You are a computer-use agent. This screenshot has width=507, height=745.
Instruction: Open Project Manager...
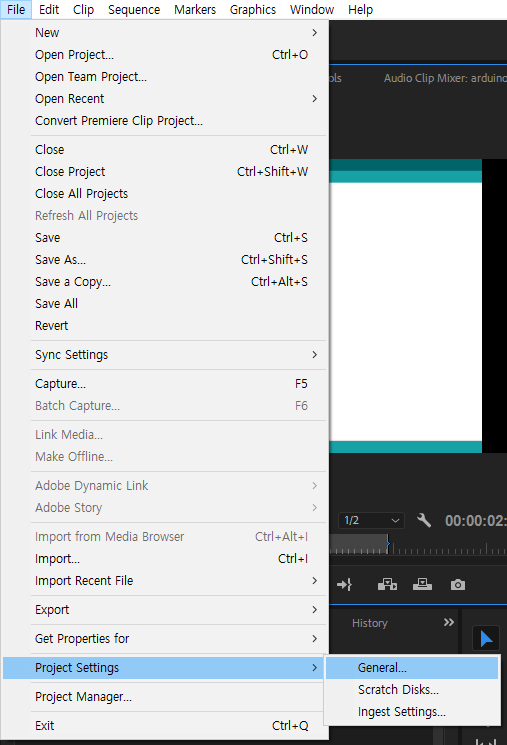[x=164, y=697]
